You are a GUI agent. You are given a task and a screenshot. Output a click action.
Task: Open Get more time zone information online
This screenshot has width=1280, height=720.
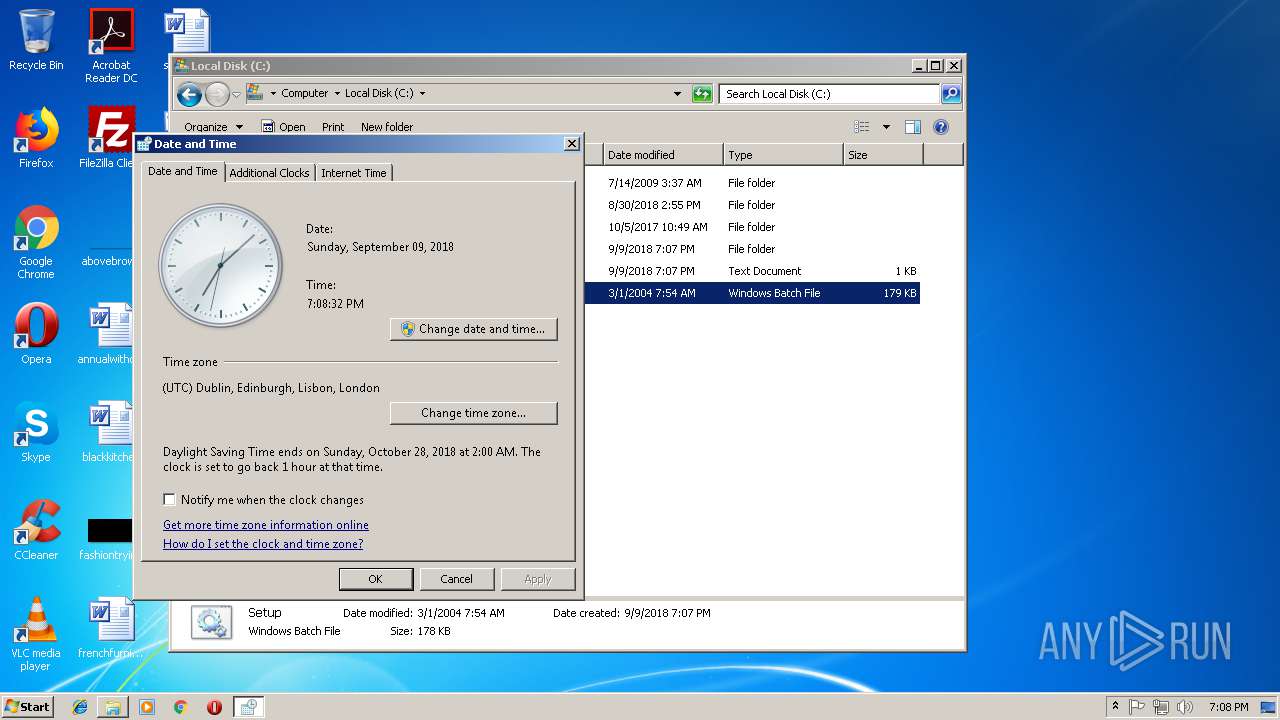[x=266, y=525]
